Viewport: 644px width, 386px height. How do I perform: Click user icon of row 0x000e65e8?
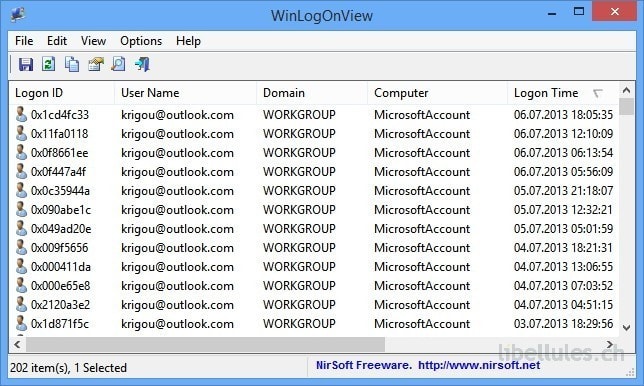(x=21, y=285)
